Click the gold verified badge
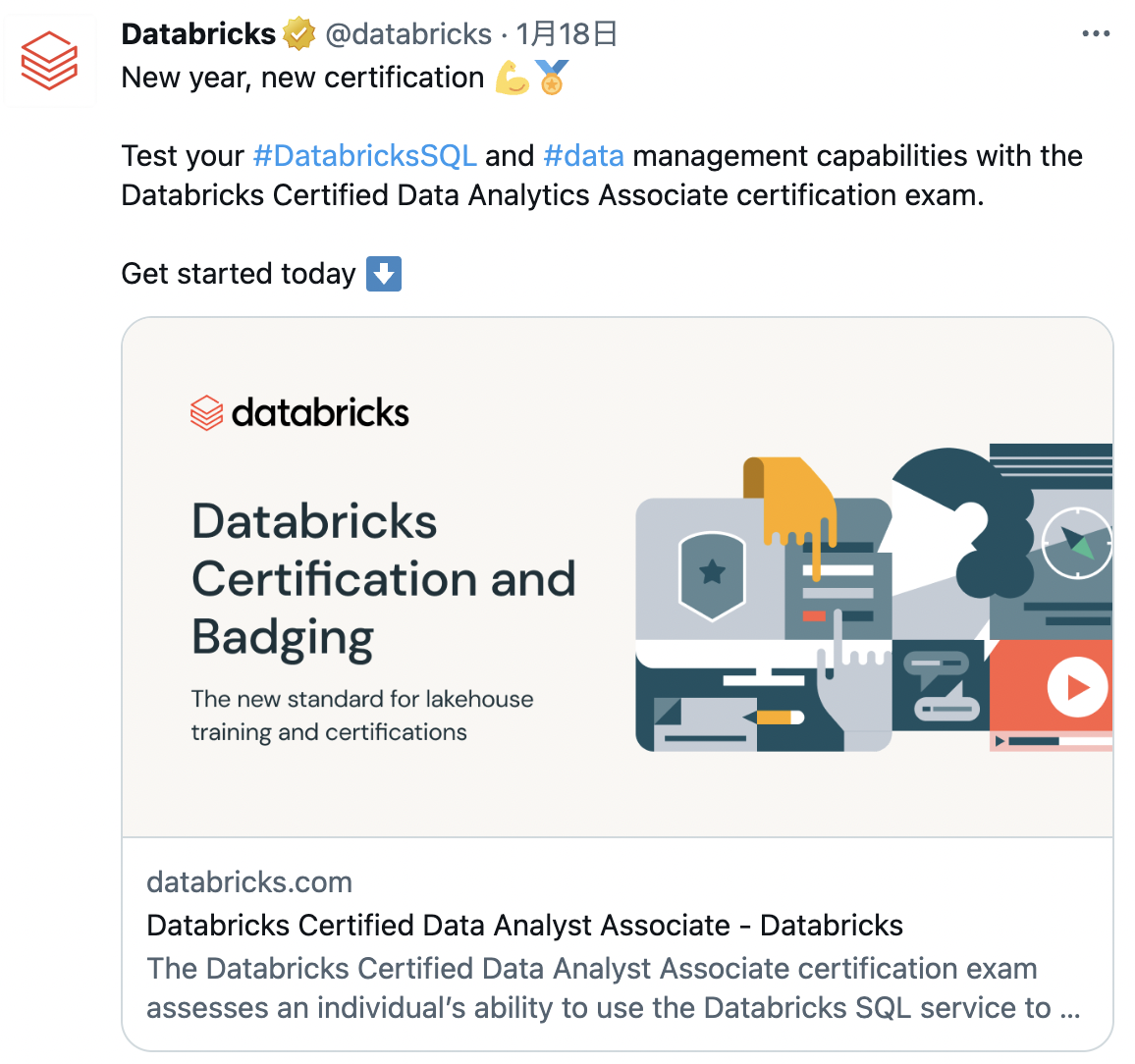Viewport: 1135px width, 1064px height. [299, 34]
